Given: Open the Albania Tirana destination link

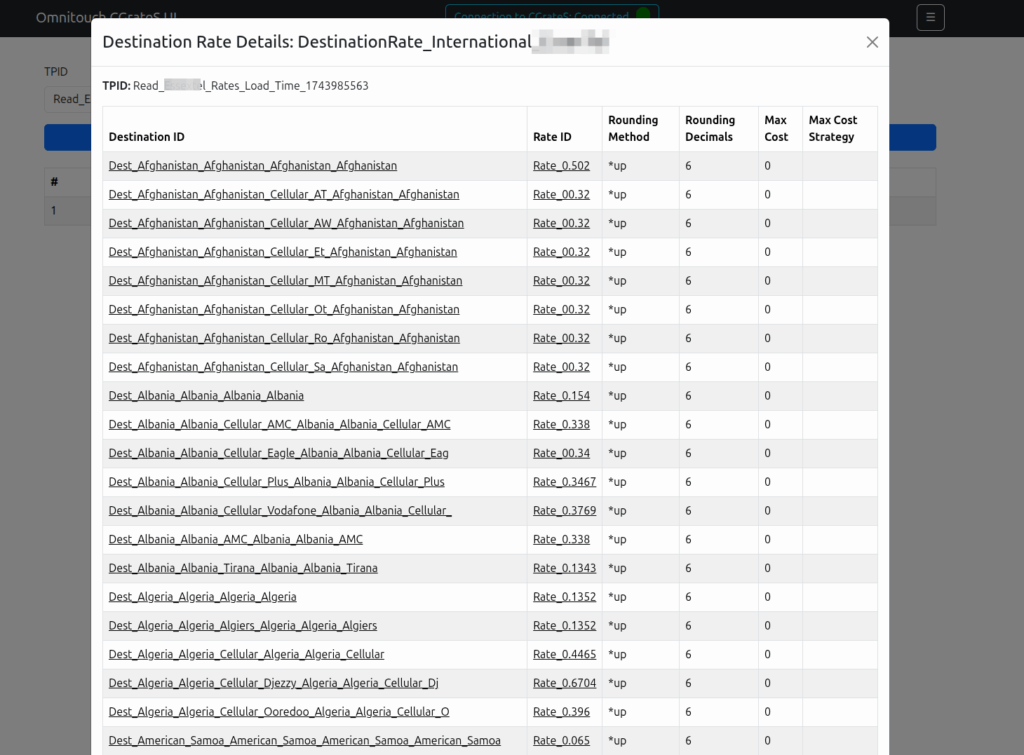Looking at the screenshot, I should tap(243, 569).
